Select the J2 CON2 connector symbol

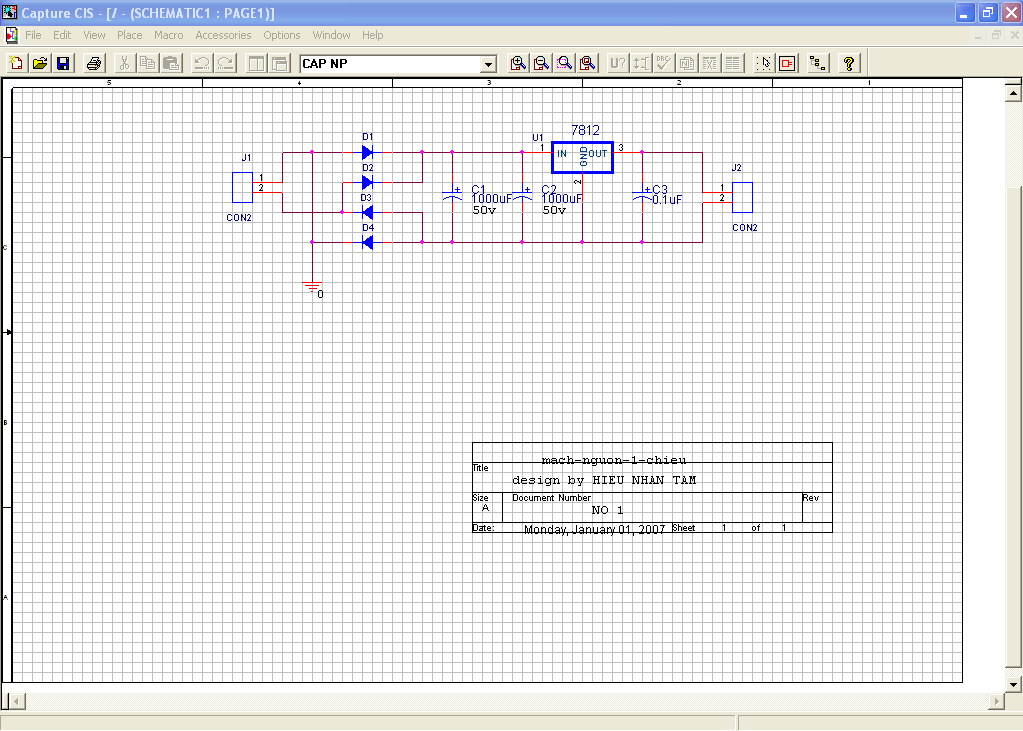[742, 197]
